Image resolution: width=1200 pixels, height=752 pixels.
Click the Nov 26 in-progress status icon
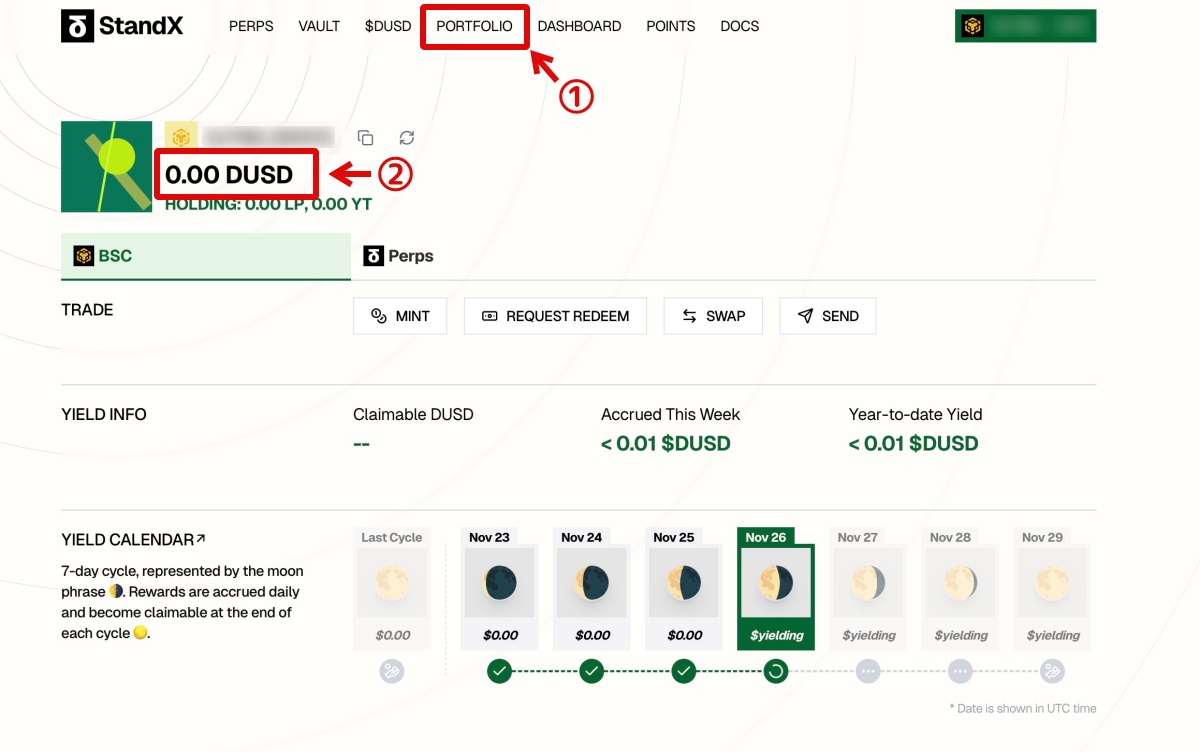[776, 672]
